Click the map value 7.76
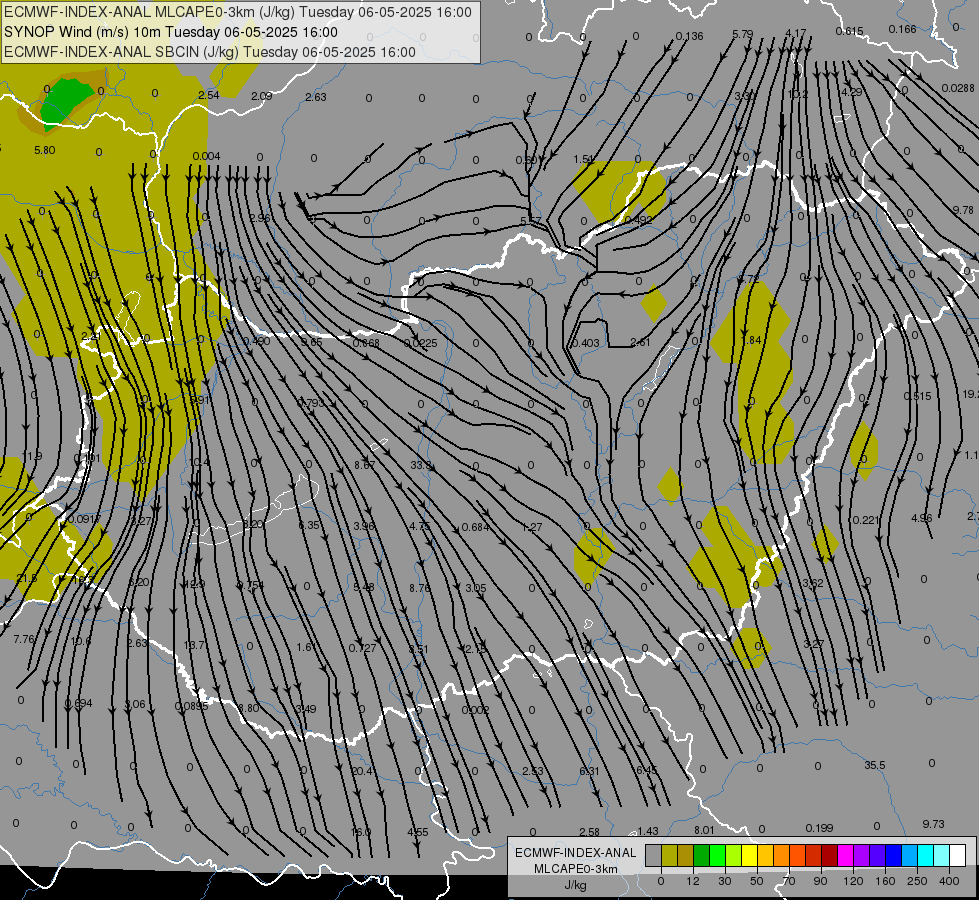The height and width of the screenshot is (900, 979). tap(24, 639)
